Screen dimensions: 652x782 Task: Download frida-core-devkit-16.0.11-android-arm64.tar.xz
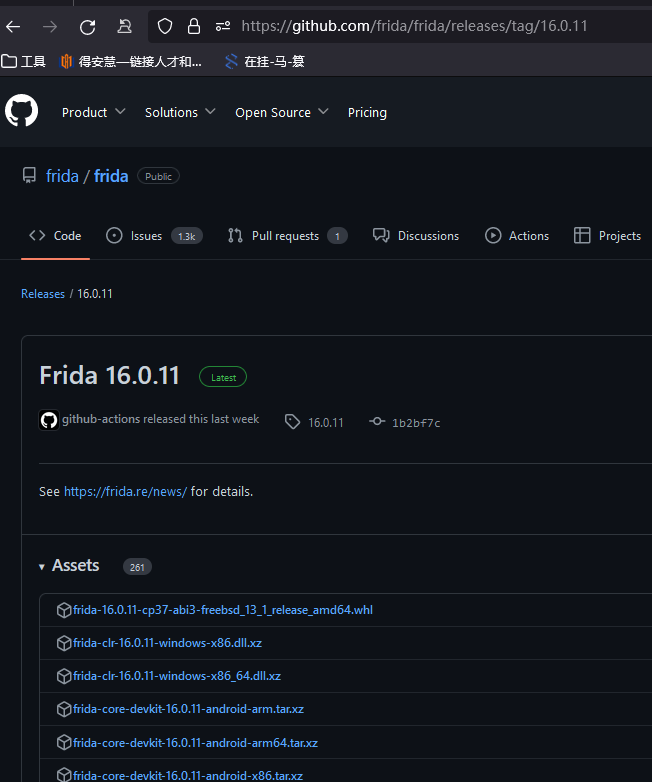tap(195, 743)
